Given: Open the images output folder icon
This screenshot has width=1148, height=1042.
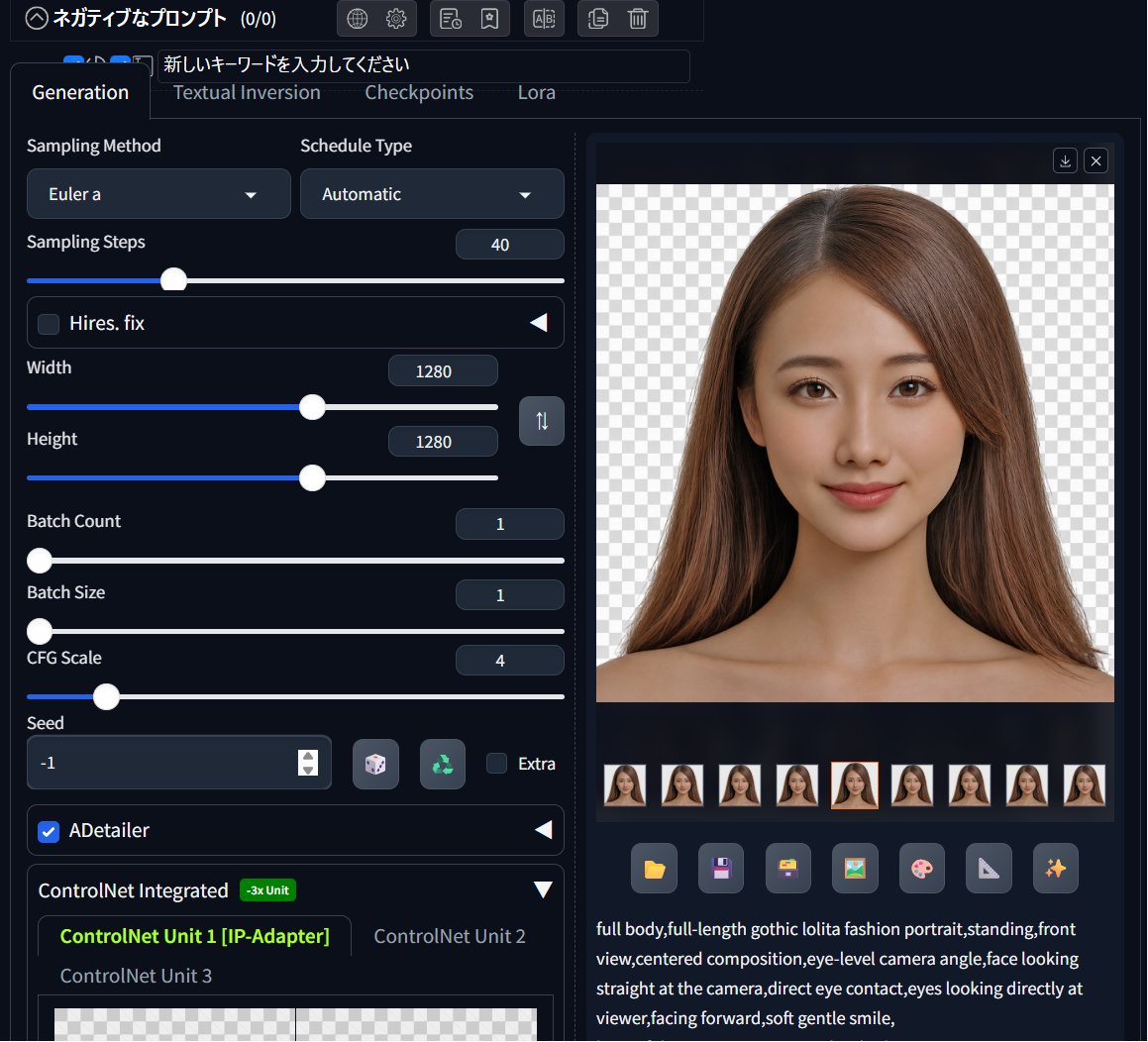Looking at the screenshot, I should [x=655, y=869].
